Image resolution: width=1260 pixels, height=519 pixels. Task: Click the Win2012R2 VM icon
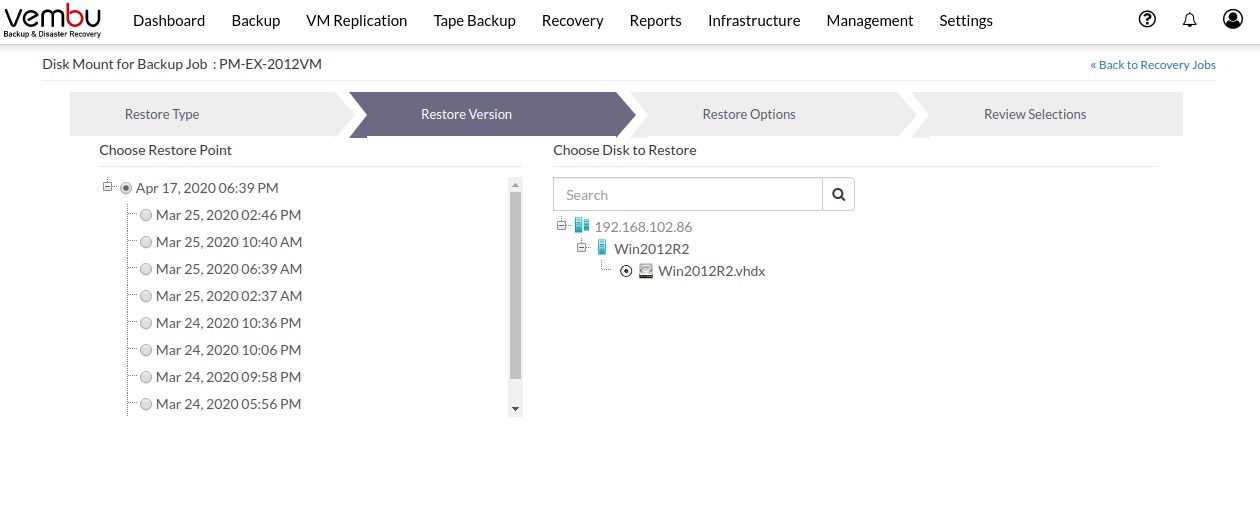click(602, 248)
